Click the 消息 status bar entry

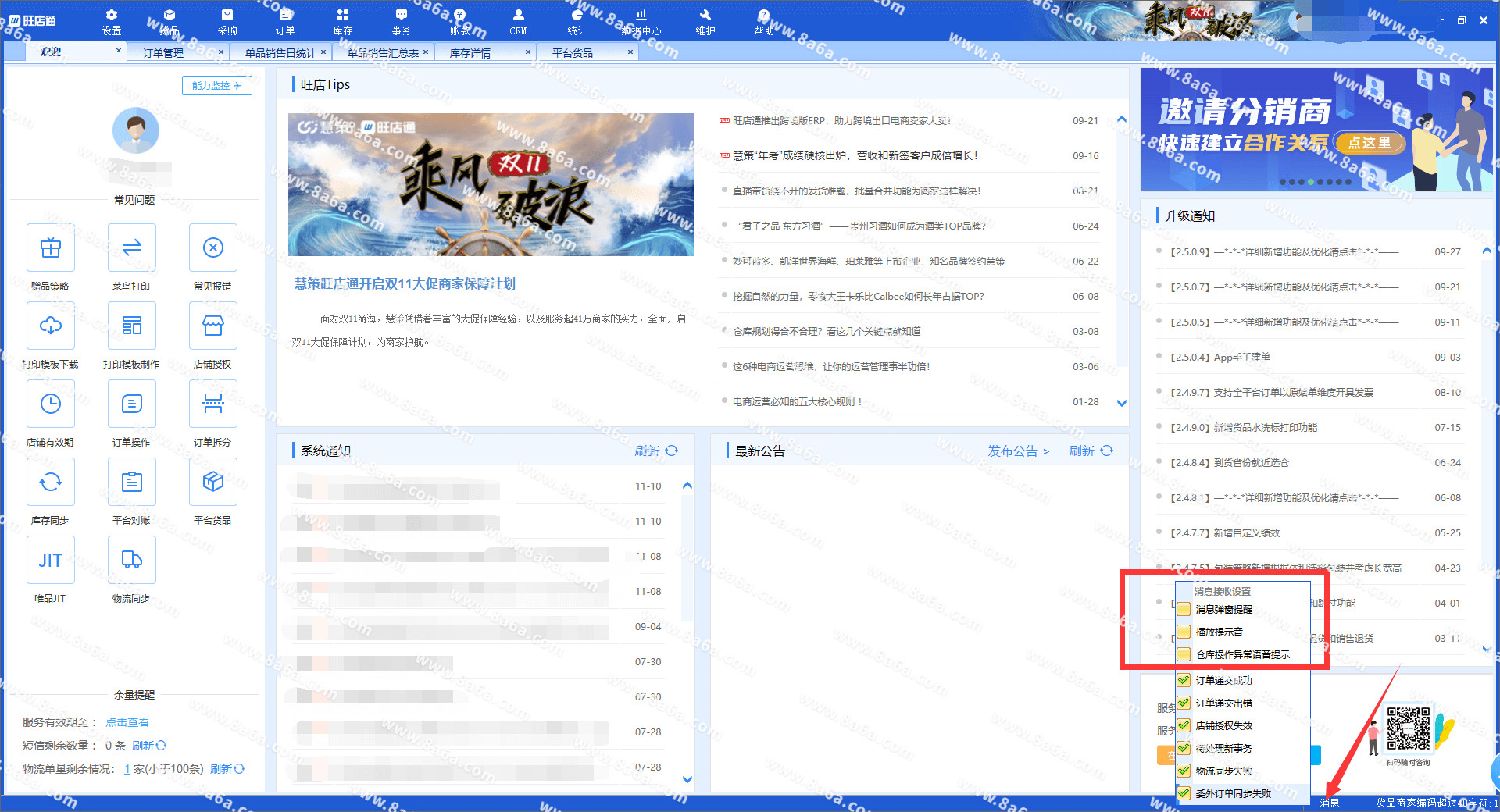pyautogui.click(x=1330, y=803)
